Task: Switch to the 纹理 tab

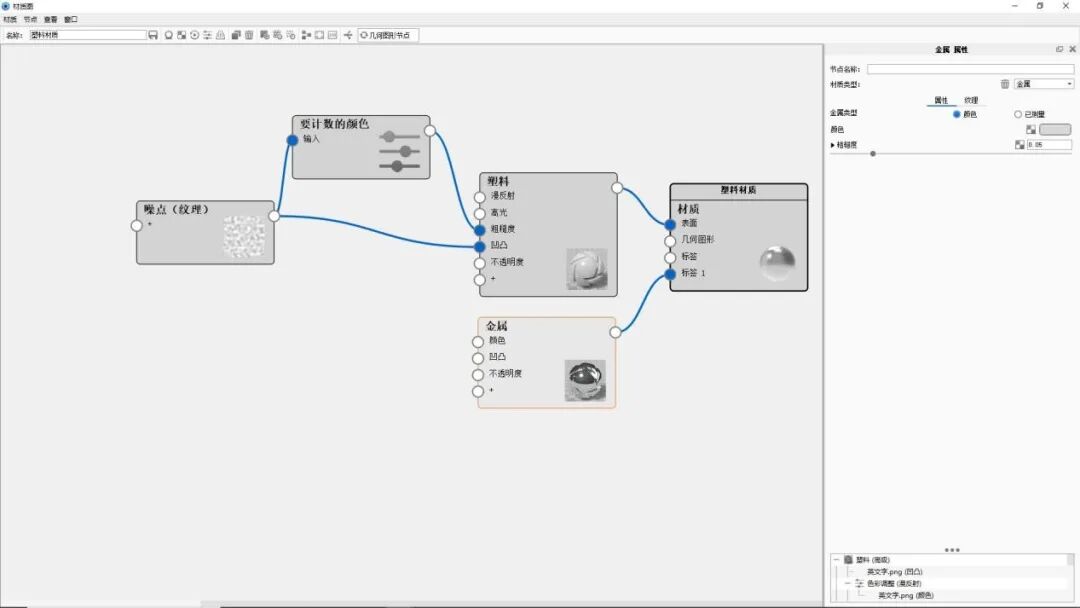Action: pyautogui.click(x=971, y=100)
